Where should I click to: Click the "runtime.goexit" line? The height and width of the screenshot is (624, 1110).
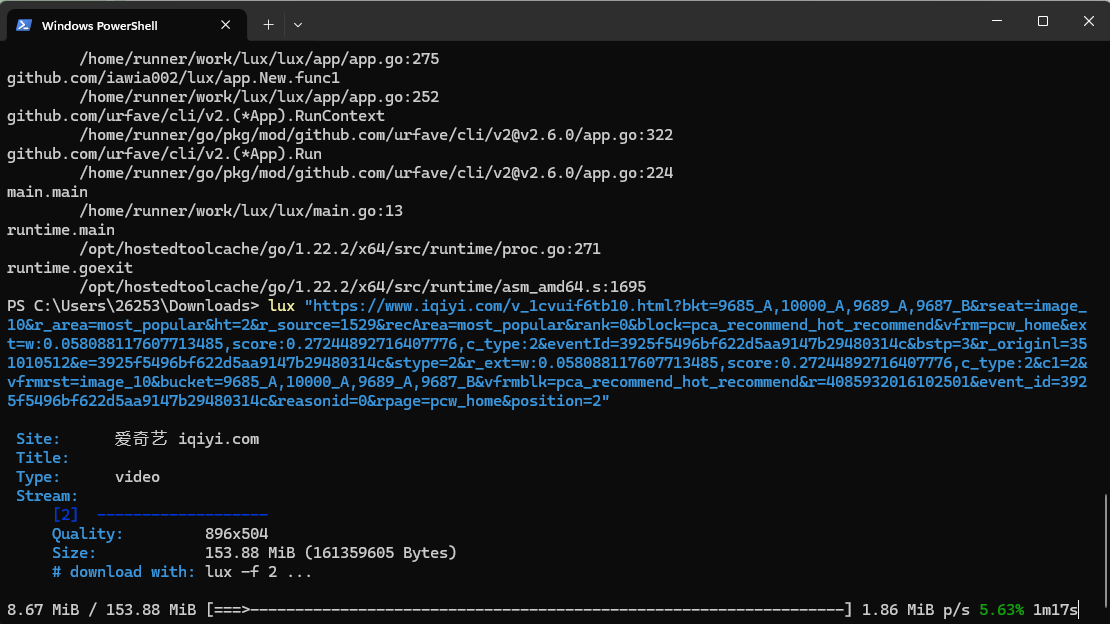point(70,268)
